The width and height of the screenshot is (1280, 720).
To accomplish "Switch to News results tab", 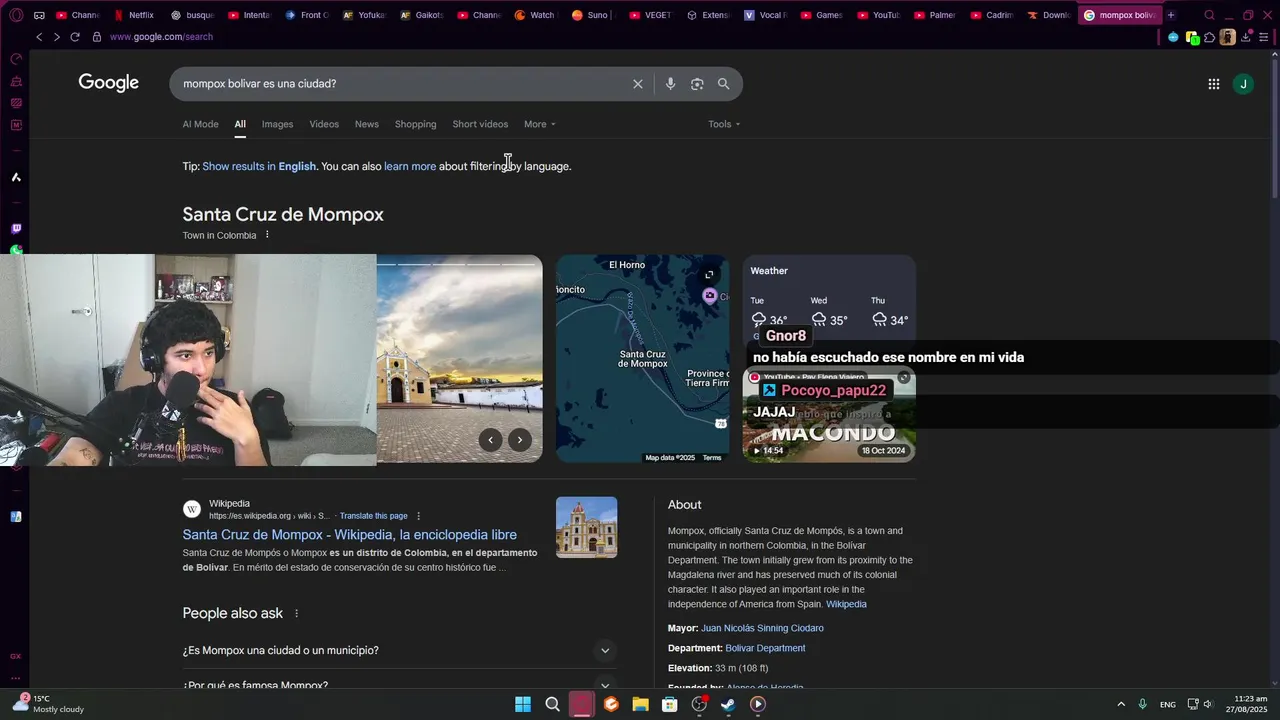I will (x=367, y=124).
